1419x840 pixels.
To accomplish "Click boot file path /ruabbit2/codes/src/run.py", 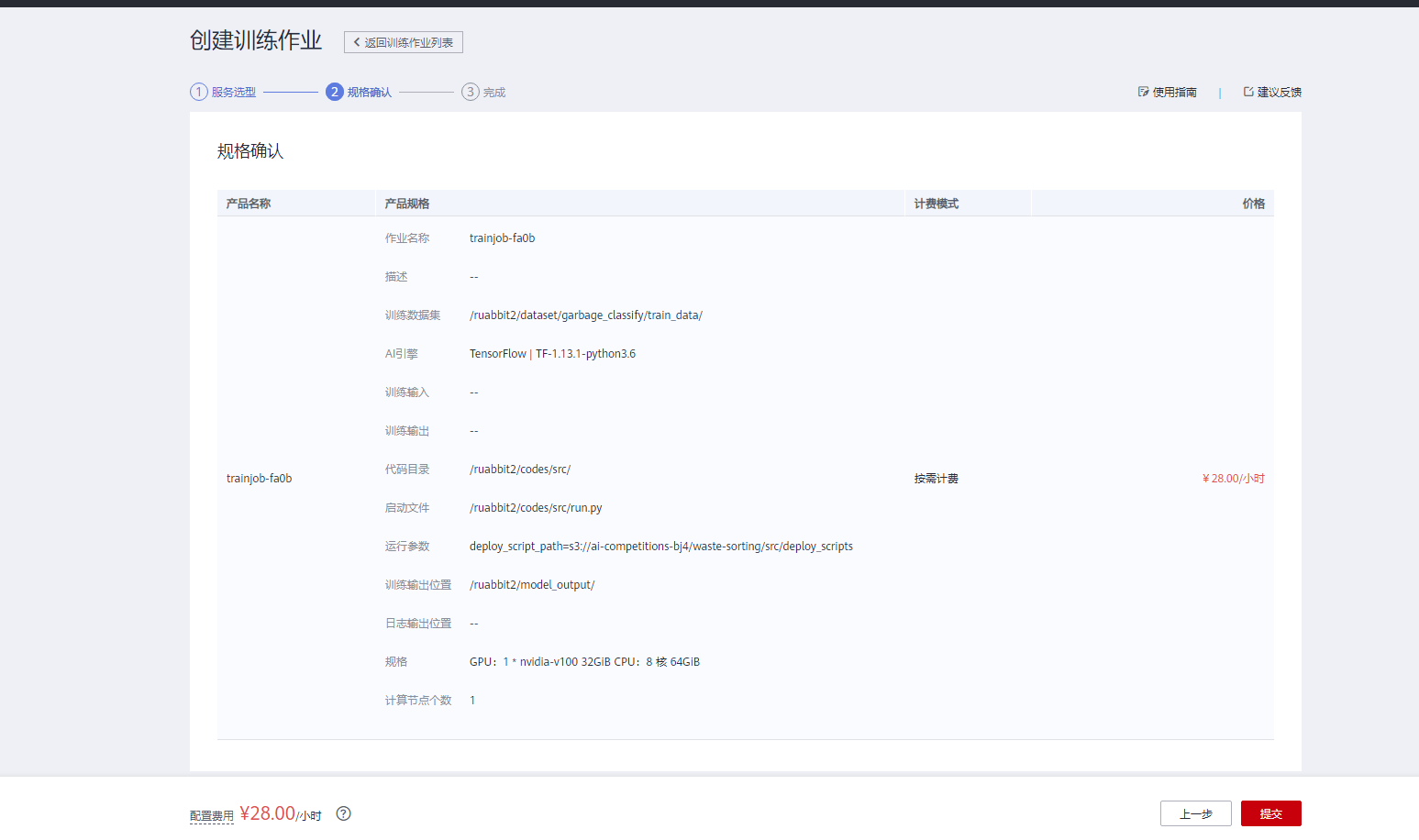I will pyautogui.click(x=536, y=508).
